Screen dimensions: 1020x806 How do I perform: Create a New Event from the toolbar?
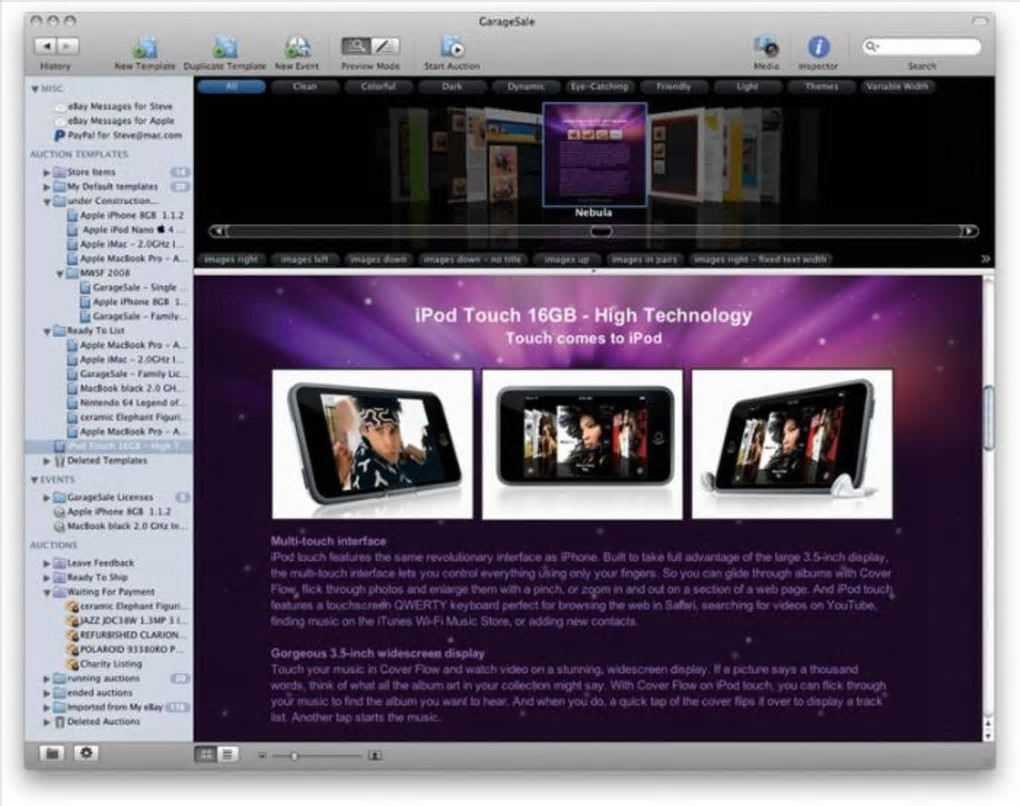coord(297,47)
